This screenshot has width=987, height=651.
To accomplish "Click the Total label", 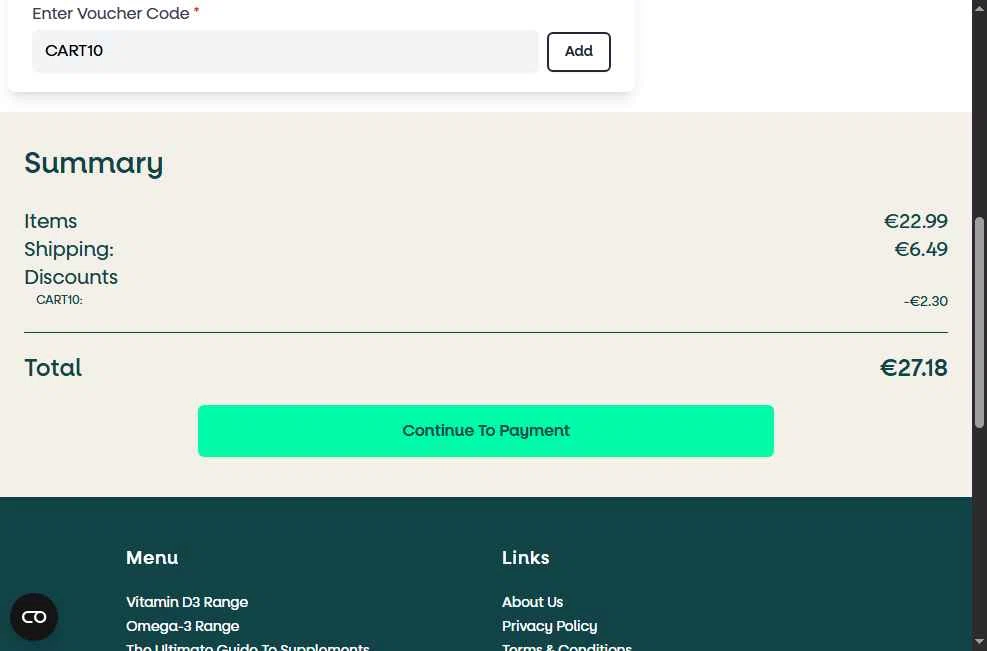I will pos(53,368).
